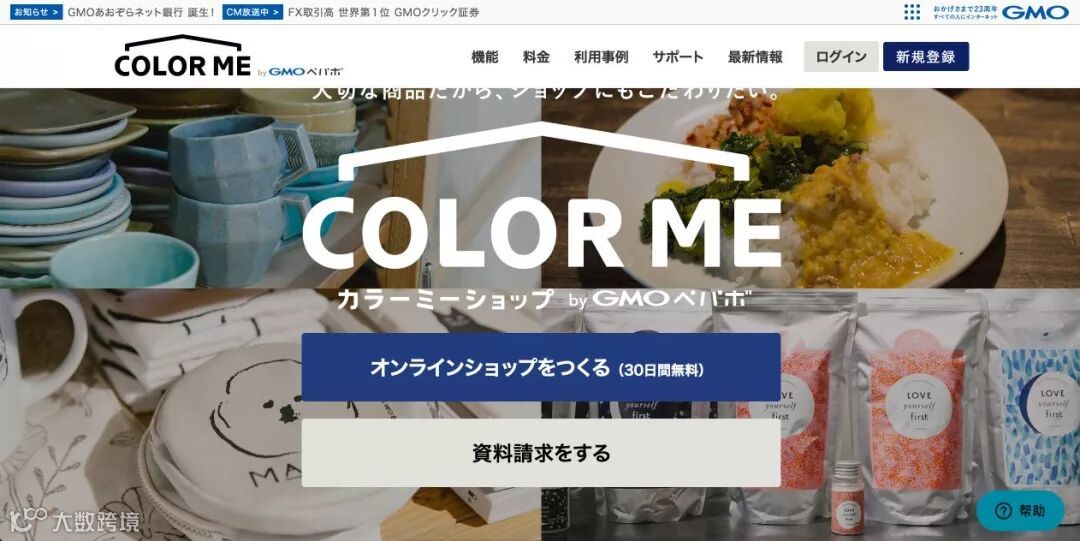The image size is (1080, 541).
Task: Go to 最新情報 in navigation
Action: point(755,57)
